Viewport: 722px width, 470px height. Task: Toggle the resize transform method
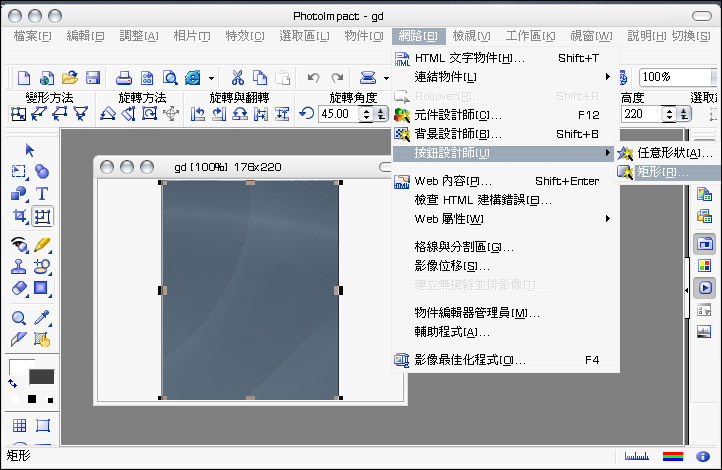point(18,114)
